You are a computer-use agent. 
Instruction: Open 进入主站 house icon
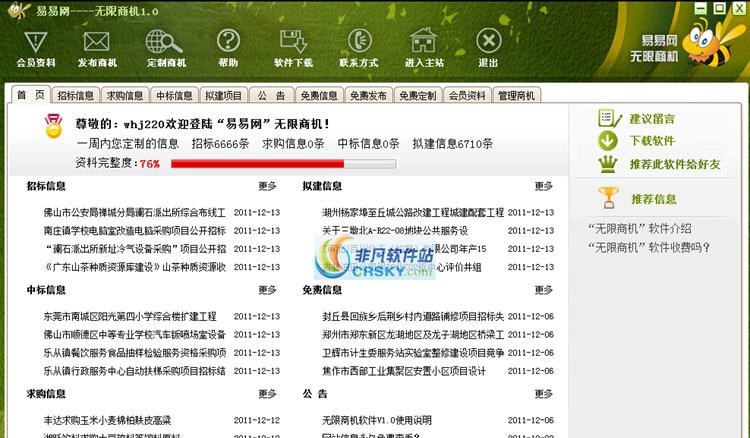[x=424, y=41]
